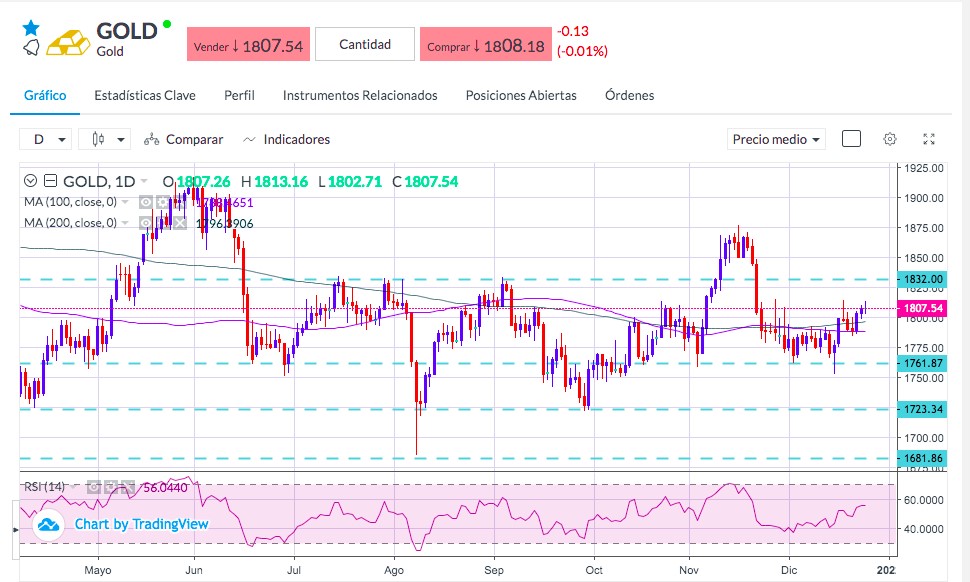Click the Vender 1807.54 sell button
The image size is (970, 582).
(249, 46)
